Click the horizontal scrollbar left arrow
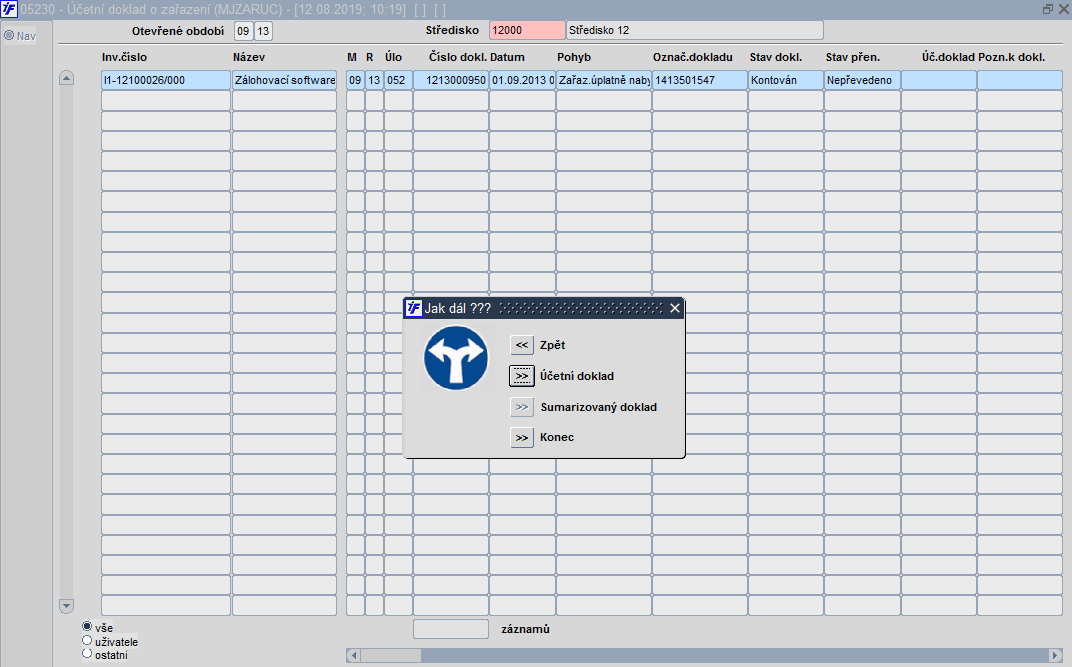Screen dimensions: 1072x667 coord(353,655)
